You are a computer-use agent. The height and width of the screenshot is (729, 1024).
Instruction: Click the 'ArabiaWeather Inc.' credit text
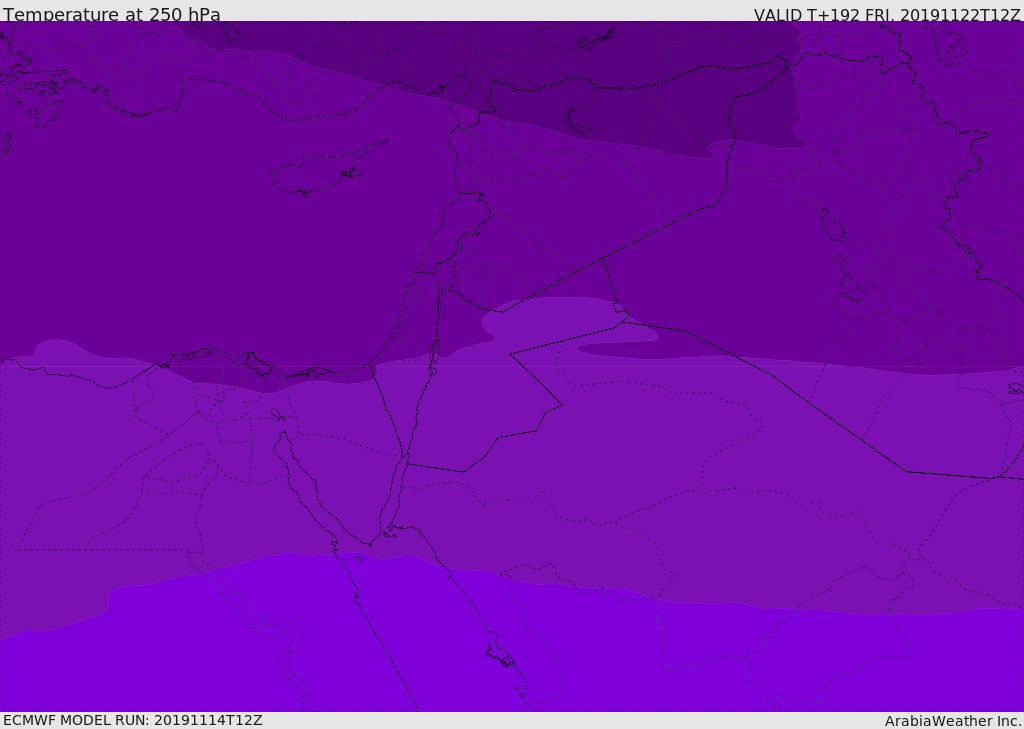point(953,721)
